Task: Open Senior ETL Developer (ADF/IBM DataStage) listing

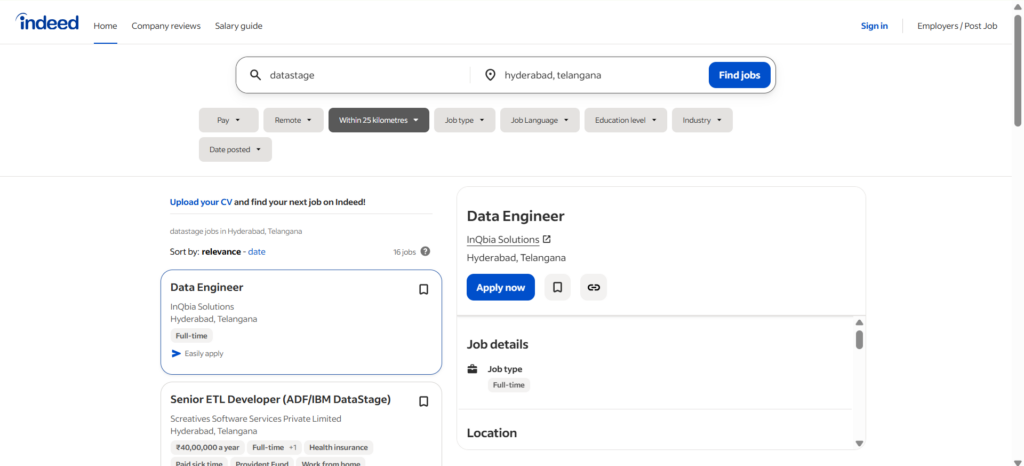Action: coord(280,399)
